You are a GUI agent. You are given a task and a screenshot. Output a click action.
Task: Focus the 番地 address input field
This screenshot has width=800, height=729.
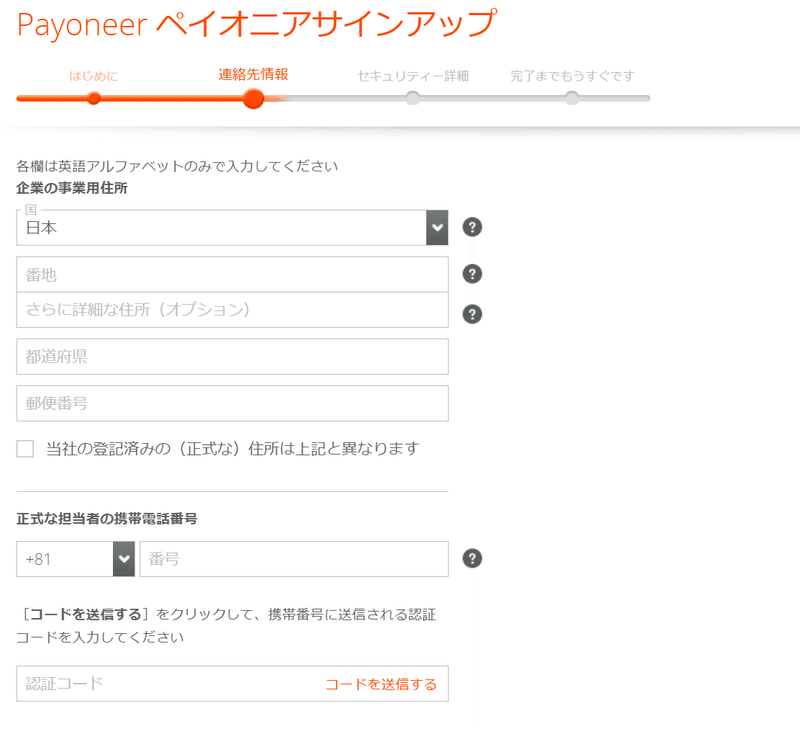232,274
